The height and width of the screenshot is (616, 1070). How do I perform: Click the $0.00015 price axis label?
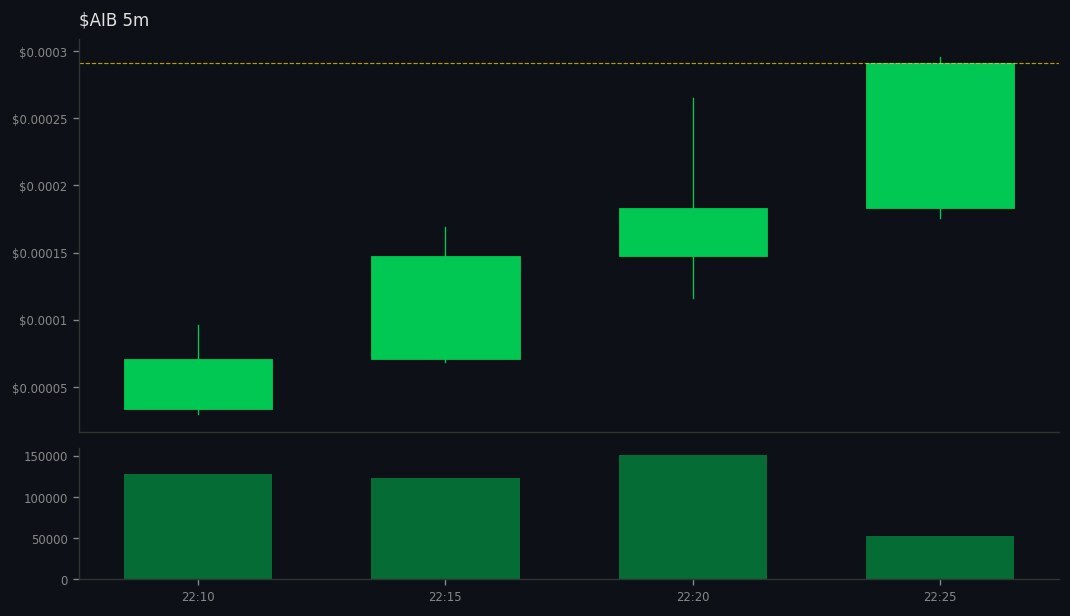click(40, 253)
